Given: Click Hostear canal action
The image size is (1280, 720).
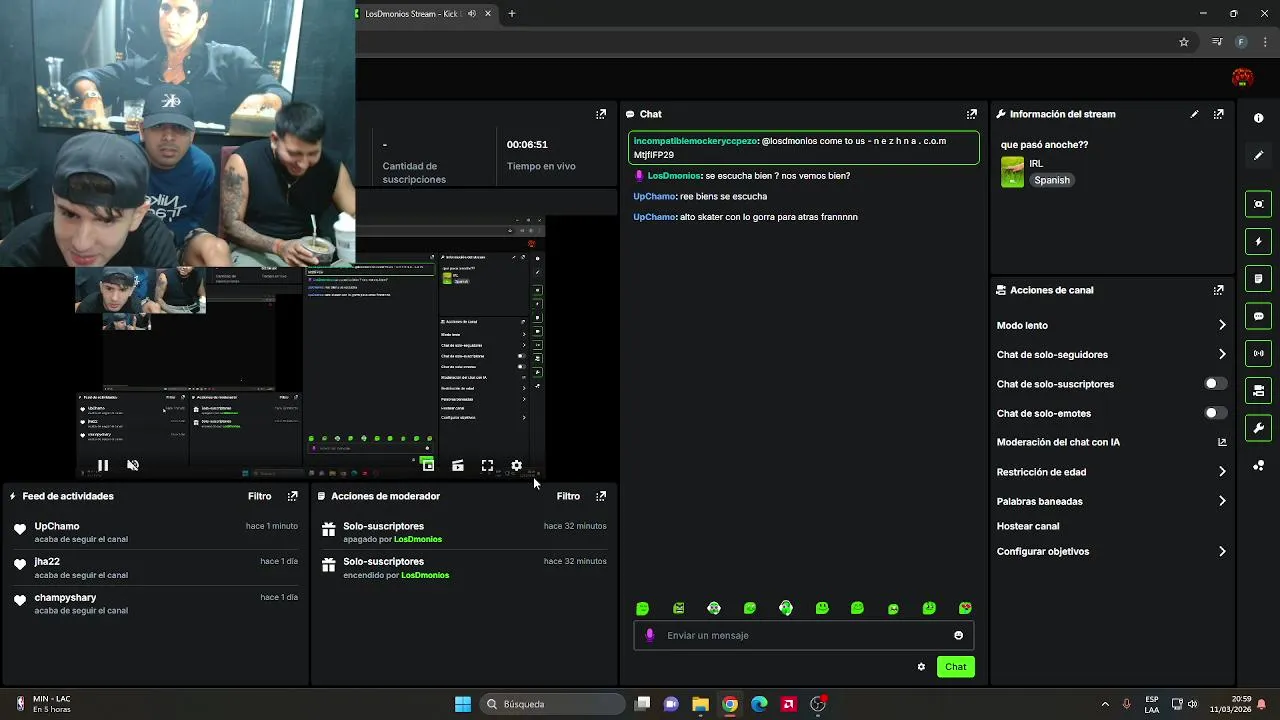Looking at the screenshot, I should click(x=1028, y=526).
